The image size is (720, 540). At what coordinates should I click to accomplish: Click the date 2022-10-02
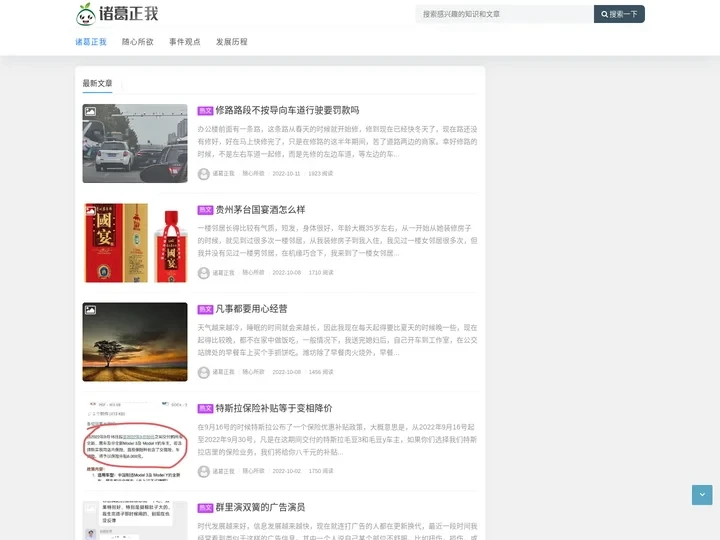(x=287, y=471)
